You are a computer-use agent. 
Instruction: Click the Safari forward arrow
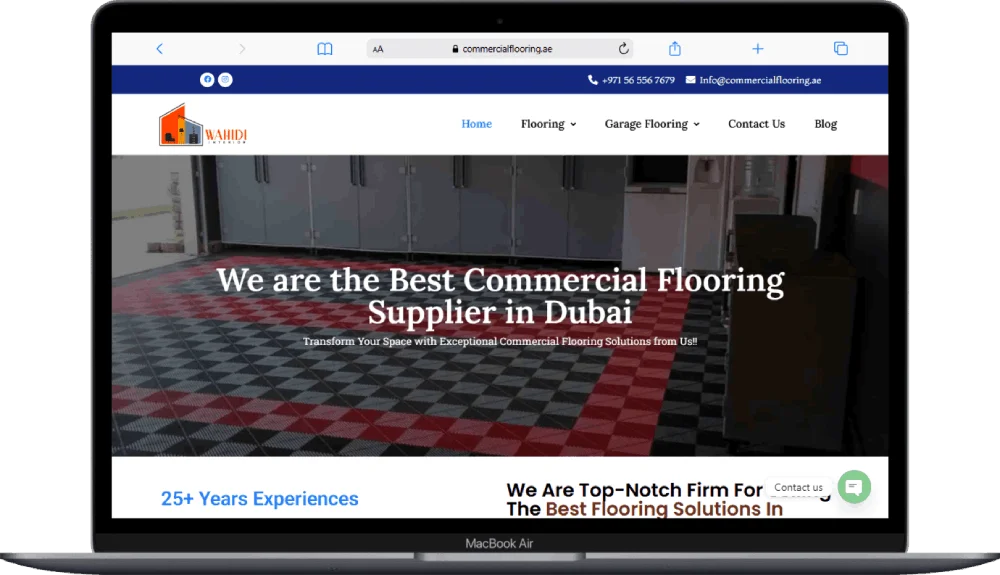pos(242,49)
